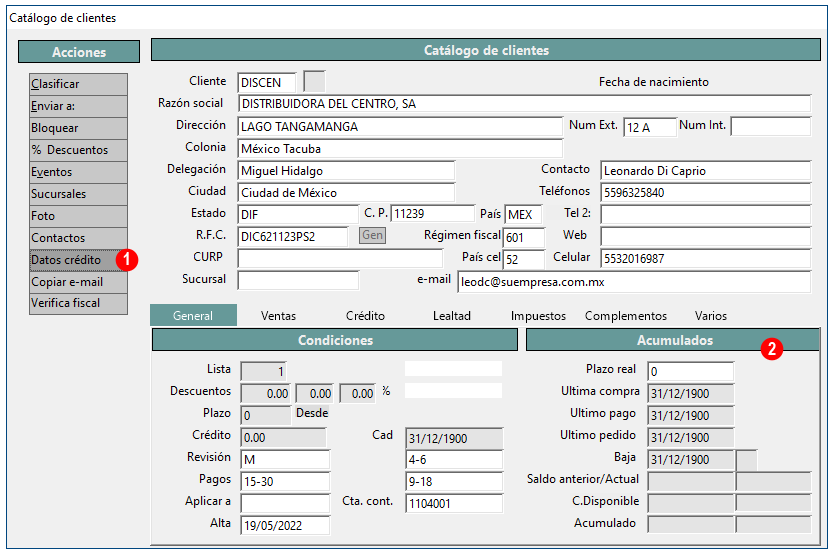Click the empty Sucursal field
This screenshot has width=834, height=555.
click(x=298, y=280)
